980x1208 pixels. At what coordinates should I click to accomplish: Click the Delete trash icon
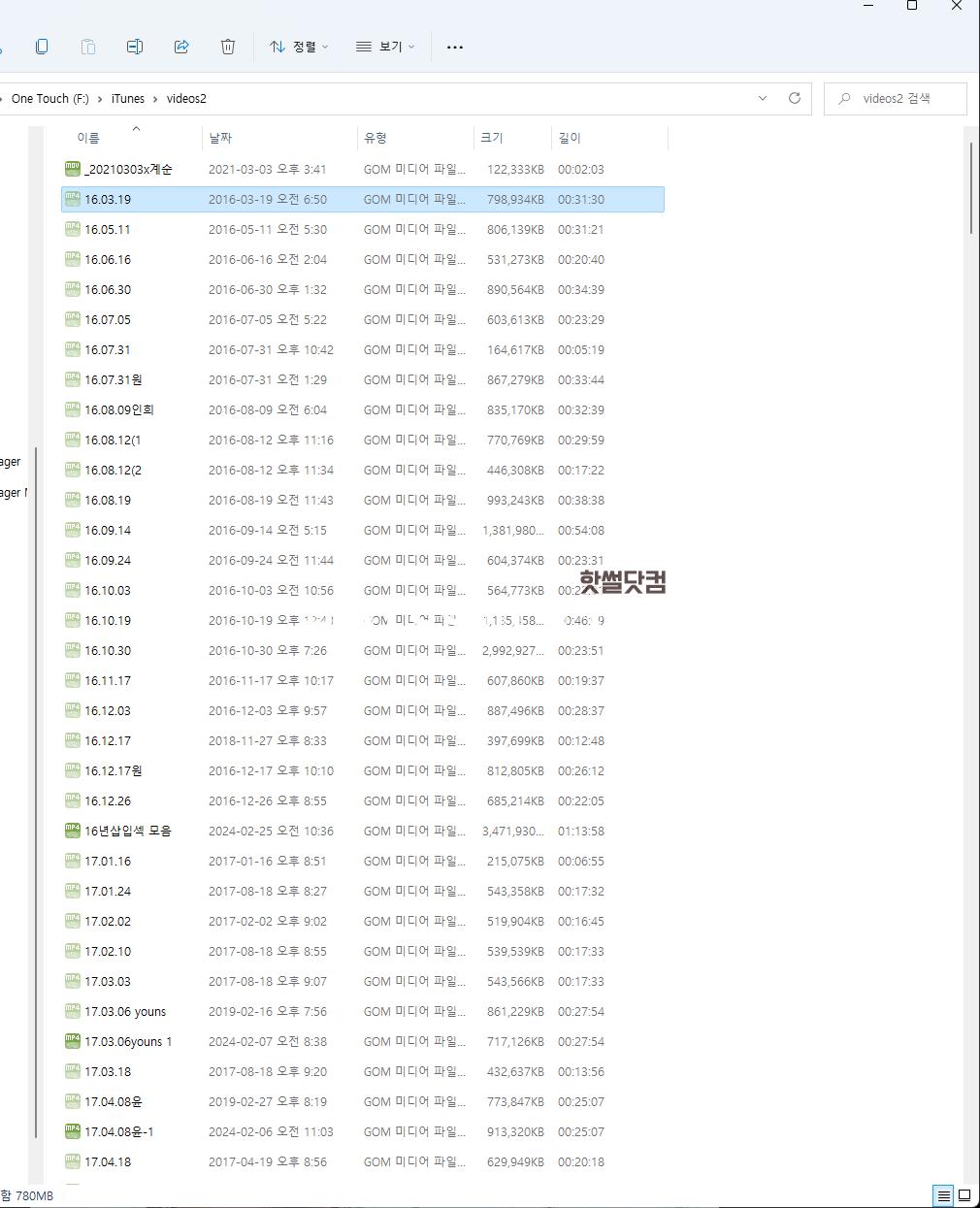[228, 47]
